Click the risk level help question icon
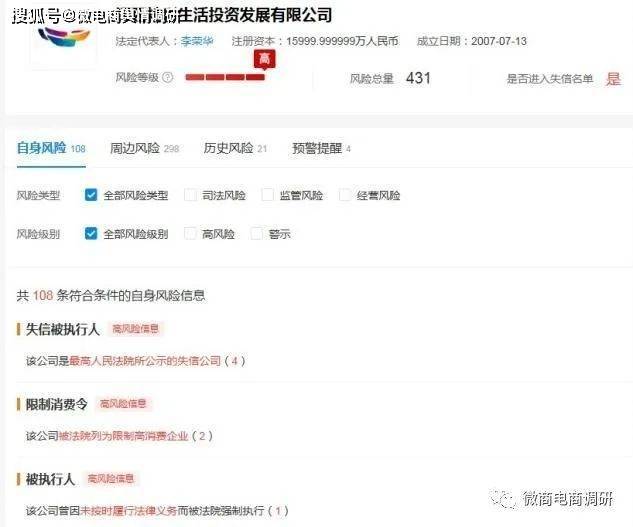The height and width of the screenshot is (527, 633). coord(168,77)
